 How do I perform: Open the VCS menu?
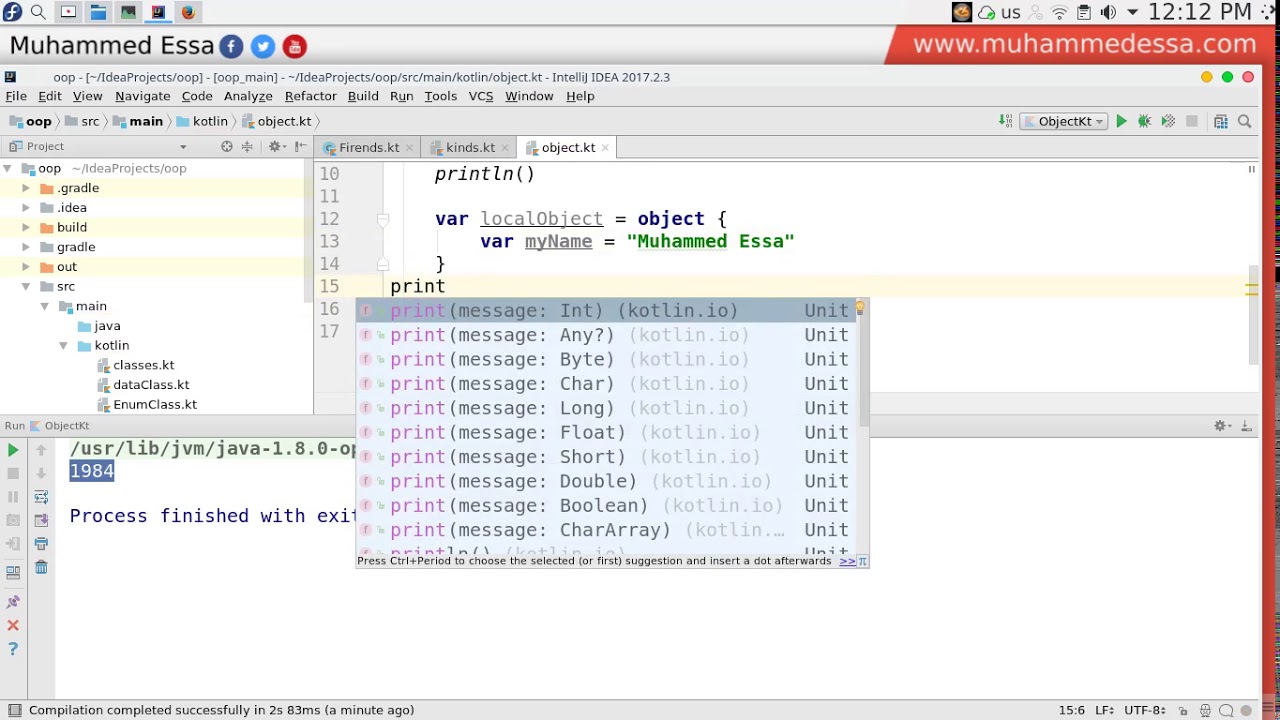click(480, 96)
